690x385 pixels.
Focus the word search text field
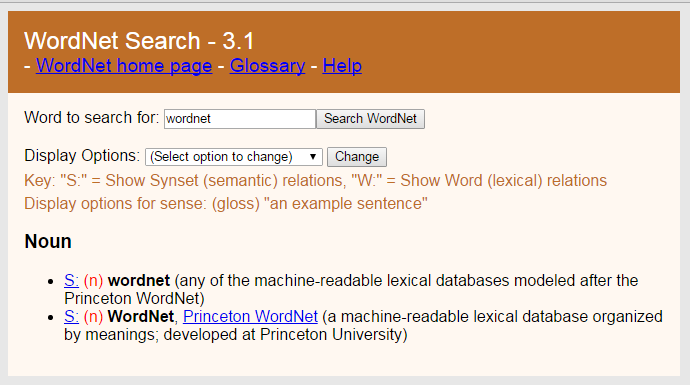240,119
